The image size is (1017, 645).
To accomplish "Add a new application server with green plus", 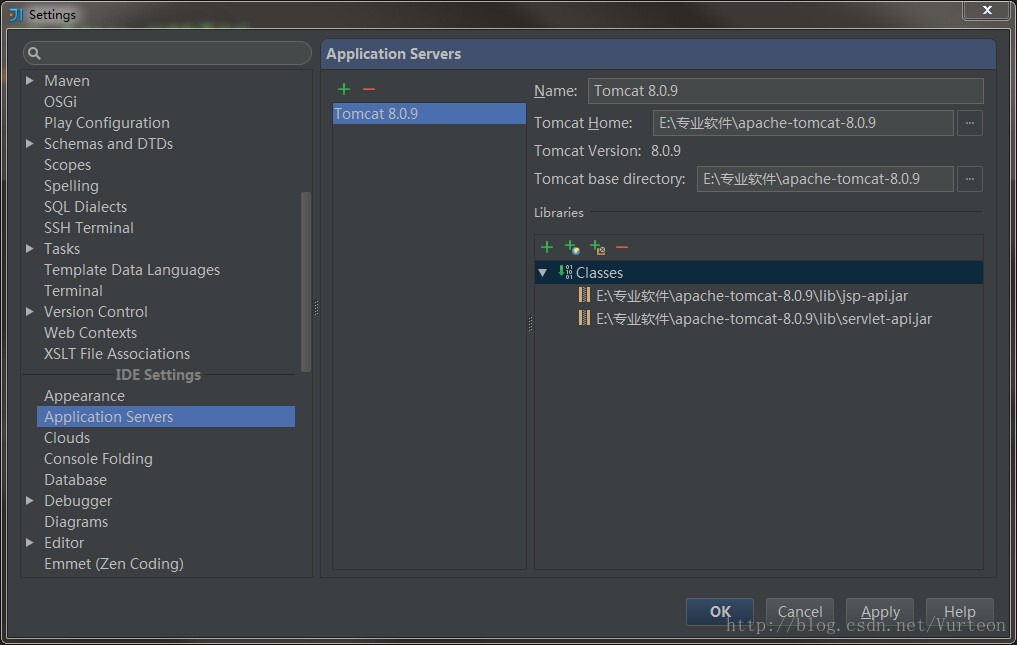I will point(344,89).
